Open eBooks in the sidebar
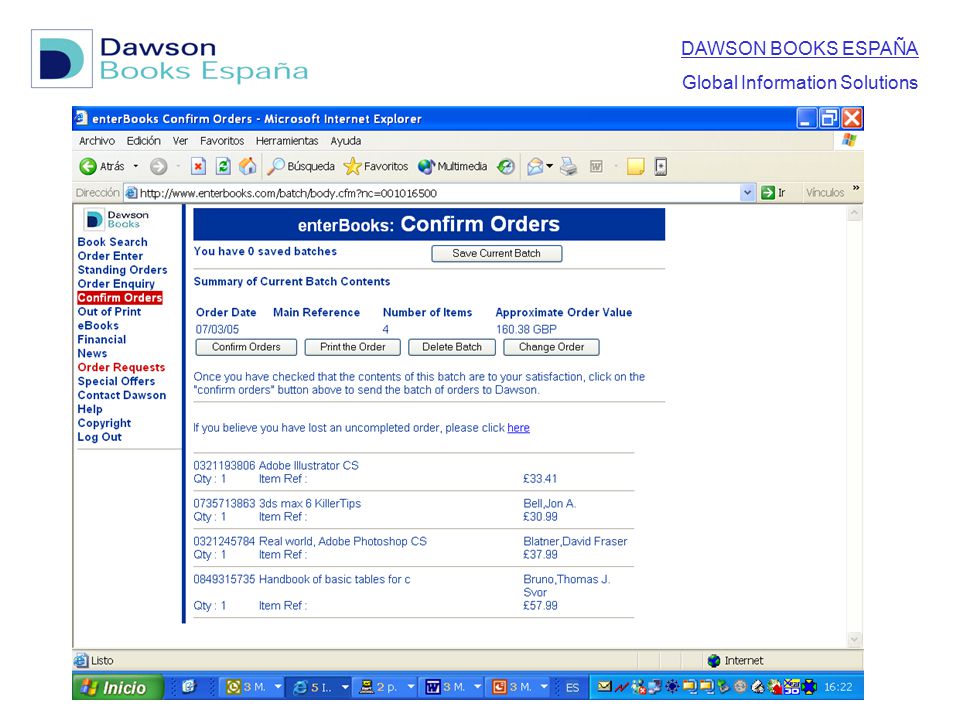 pos(98,326)
